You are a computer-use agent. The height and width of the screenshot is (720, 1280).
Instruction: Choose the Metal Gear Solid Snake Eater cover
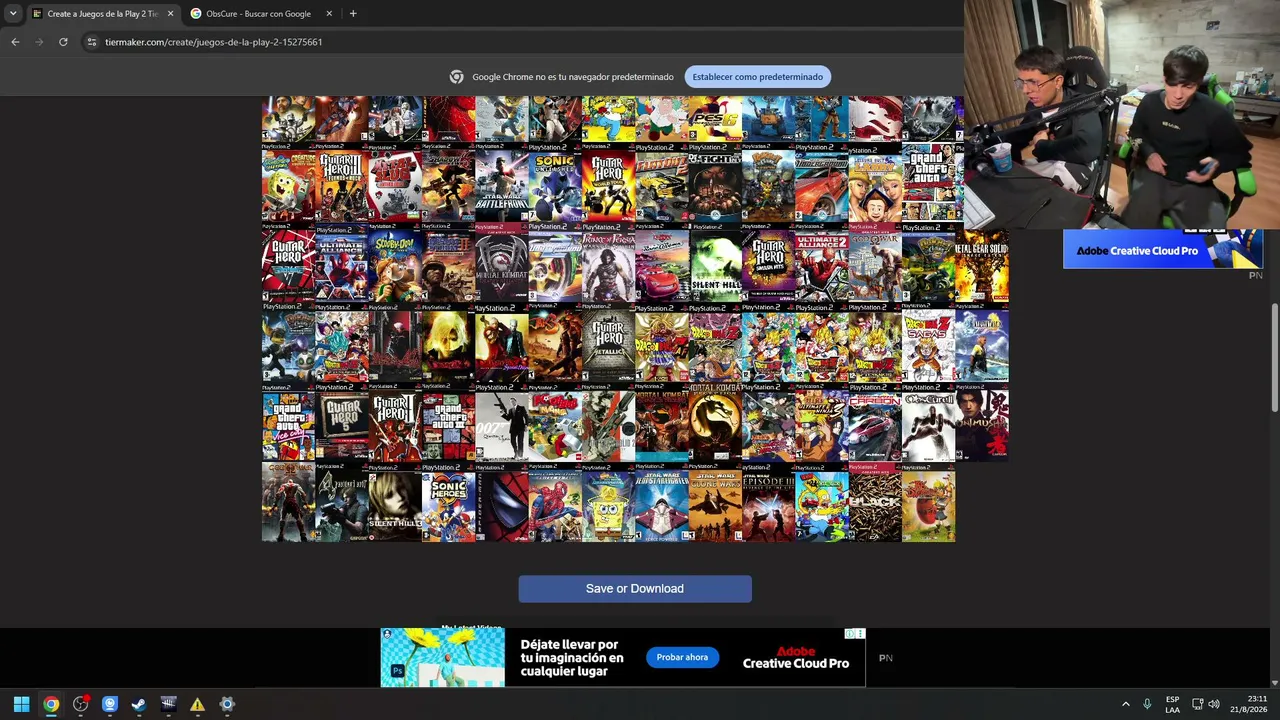pos(982,263)
